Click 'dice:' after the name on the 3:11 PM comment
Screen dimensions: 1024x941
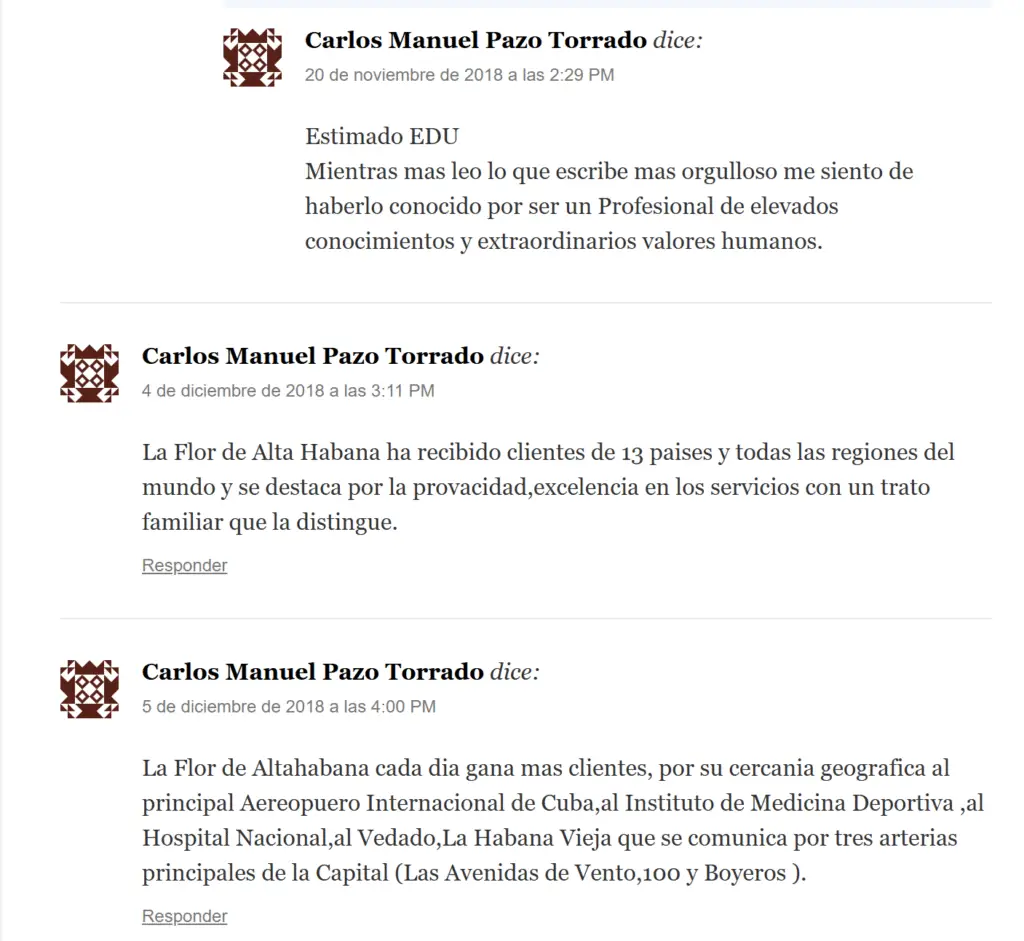coord(515,356)
